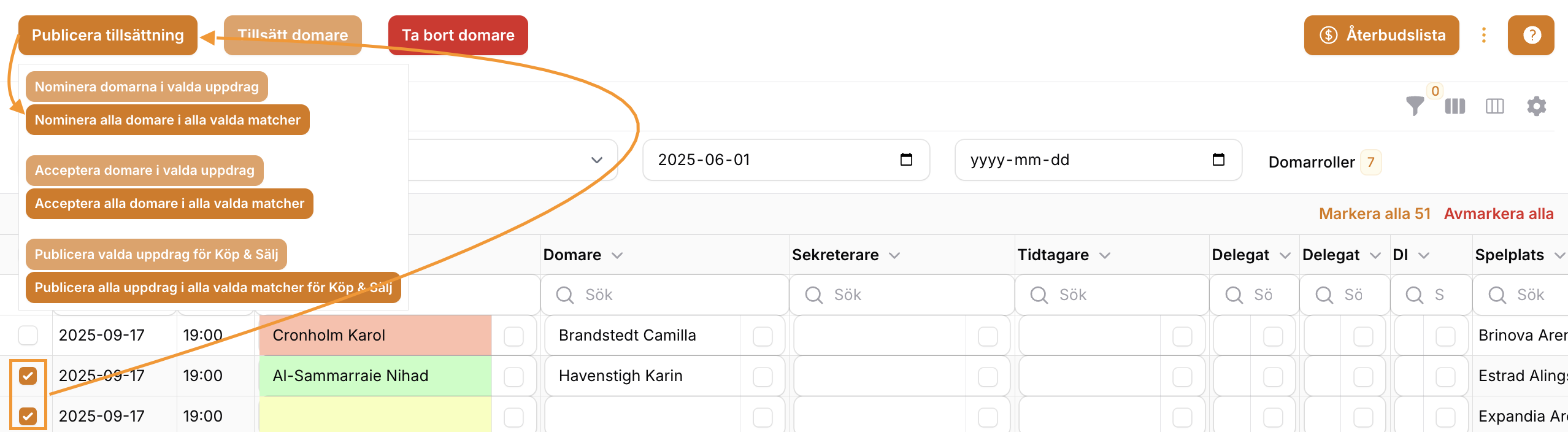
Task: Choose Nominera alla domare i alla valda matcher
Action: tap(167, 120)
